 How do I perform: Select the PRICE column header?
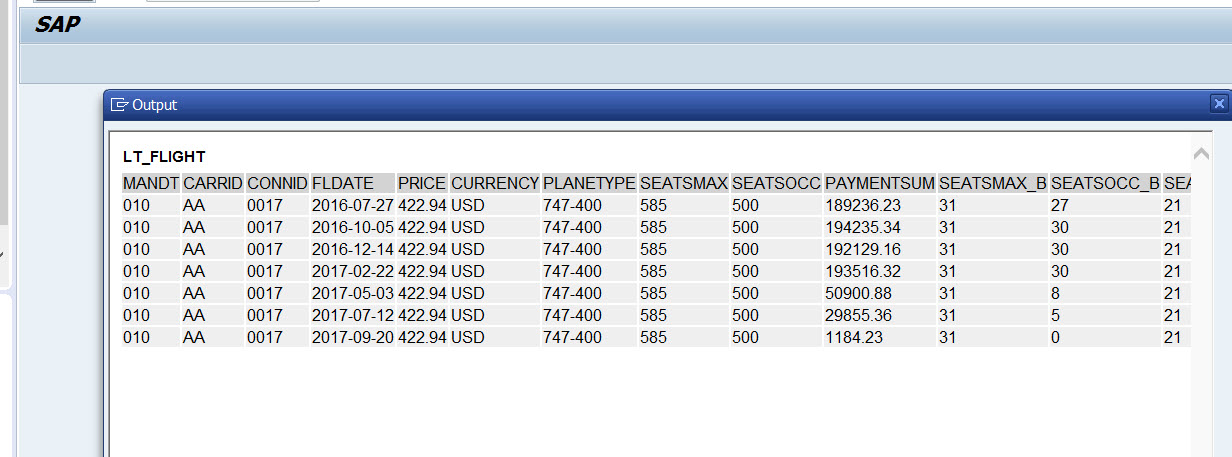coord(422,183)
